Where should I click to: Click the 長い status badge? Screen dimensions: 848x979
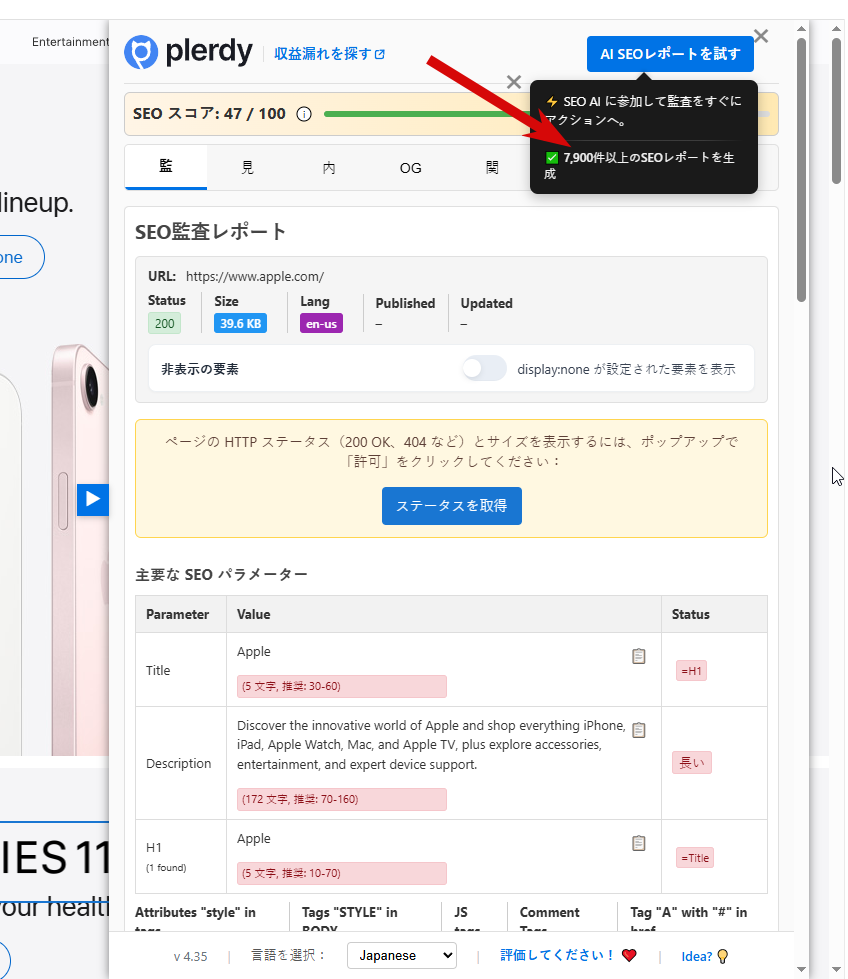click(x=692, y=763)
